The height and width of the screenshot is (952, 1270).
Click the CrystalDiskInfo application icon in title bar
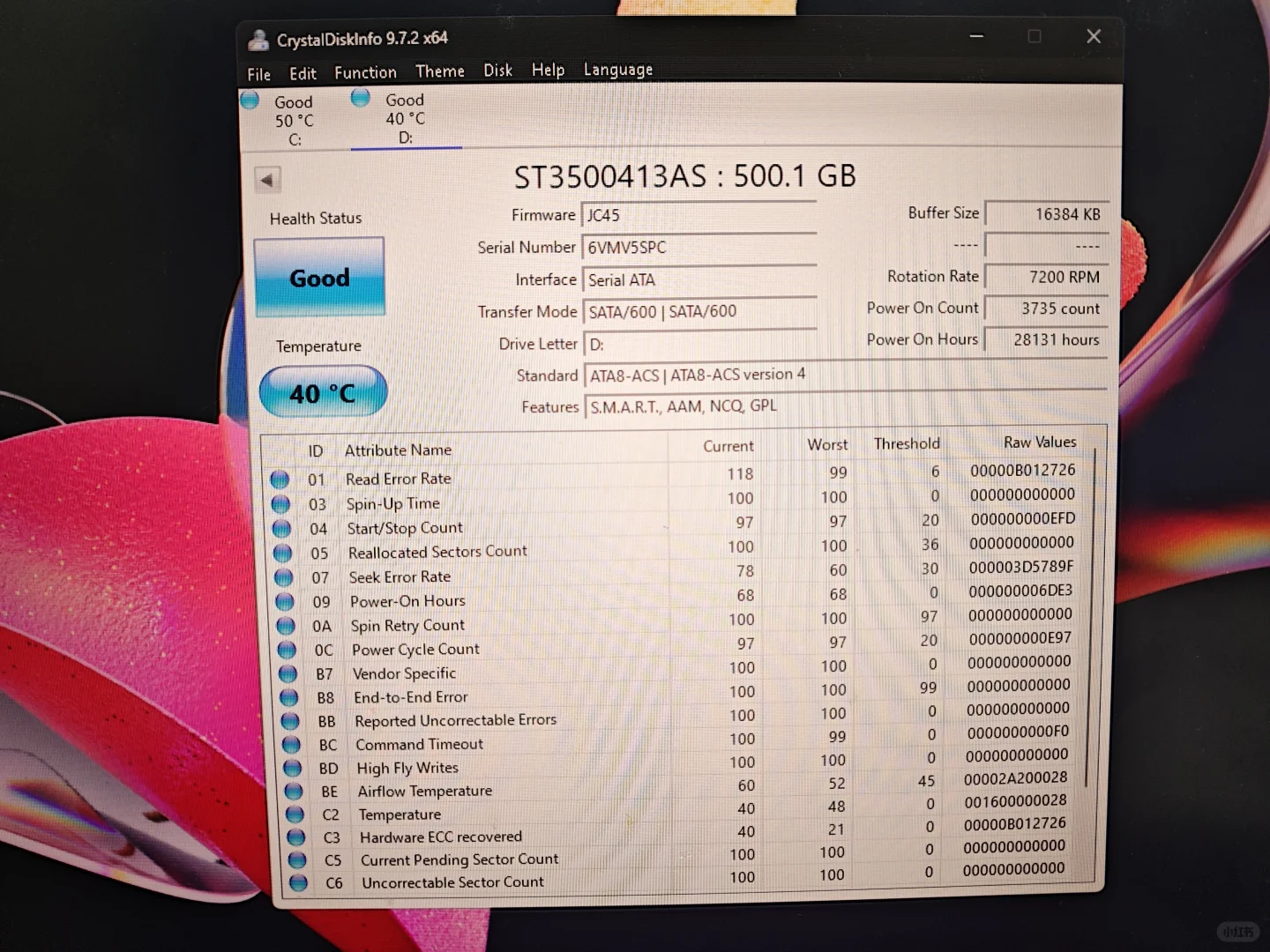258,39
